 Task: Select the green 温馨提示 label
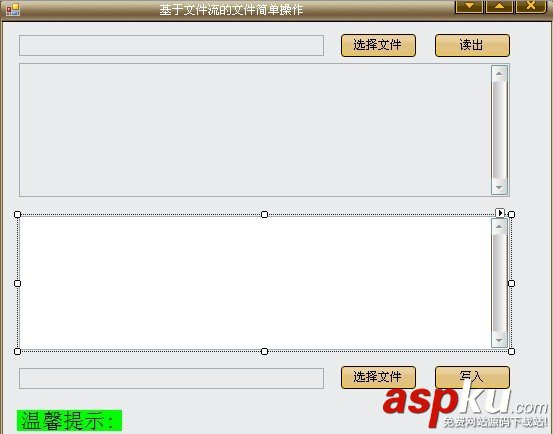pyautogui.click(x=69, y=420)
